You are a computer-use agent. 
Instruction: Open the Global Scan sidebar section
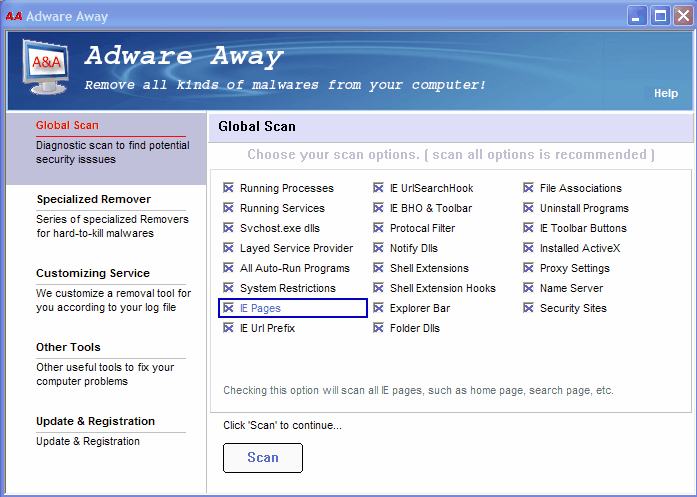(x=67, y=125)
